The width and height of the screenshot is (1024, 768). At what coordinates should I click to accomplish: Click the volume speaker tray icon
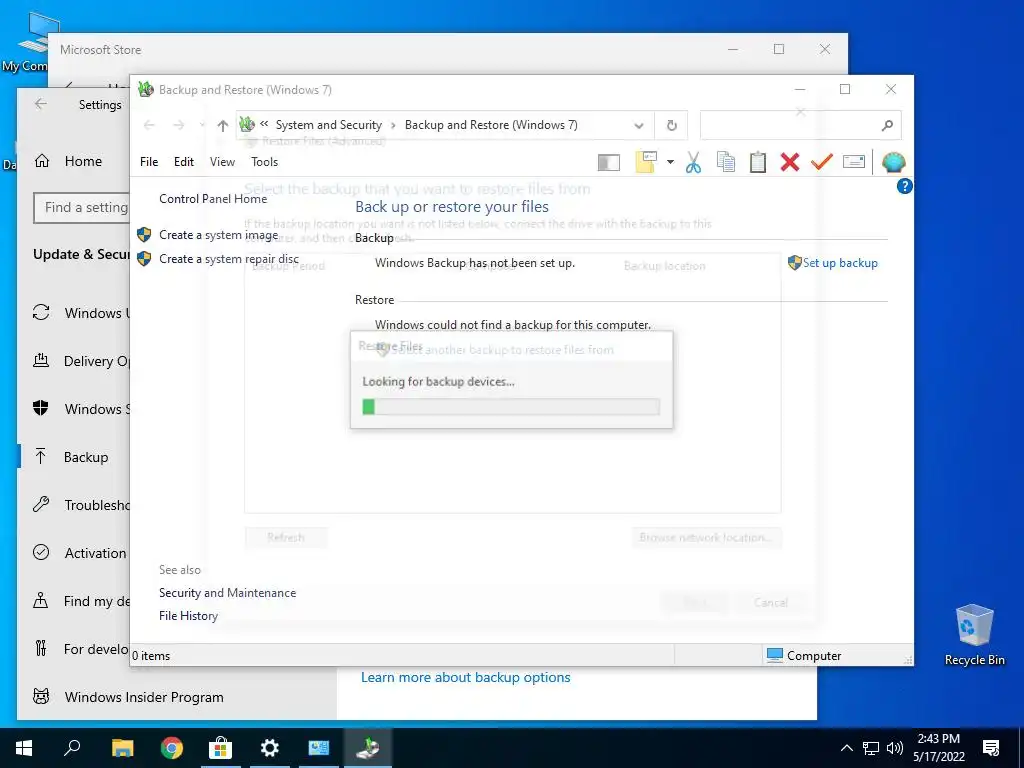[x=895, y=748]
